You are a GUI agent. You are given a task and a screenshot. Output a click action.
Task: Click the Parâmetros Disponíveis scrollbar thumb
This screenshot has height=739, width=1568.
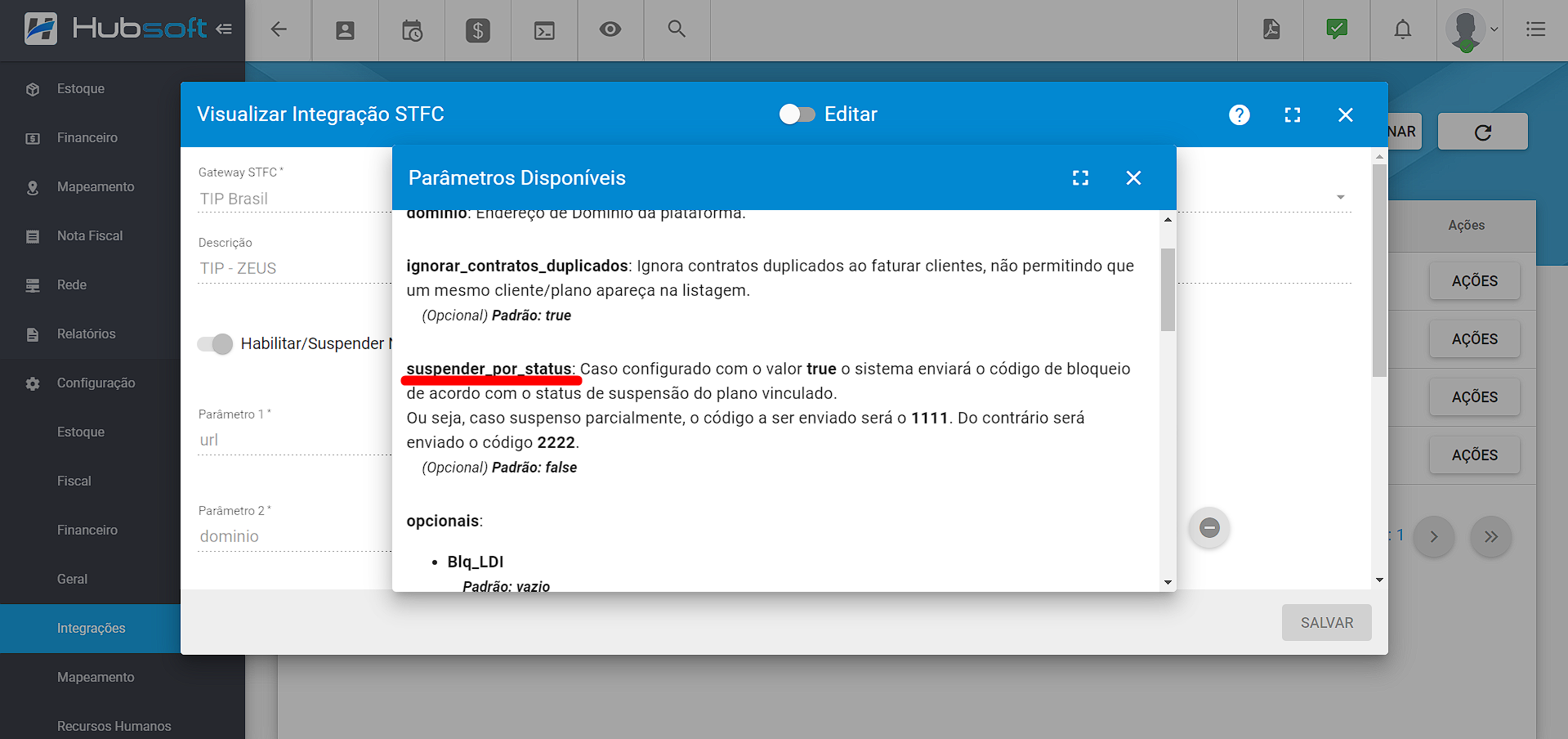pyautogui.click(x=1168, y=289)
